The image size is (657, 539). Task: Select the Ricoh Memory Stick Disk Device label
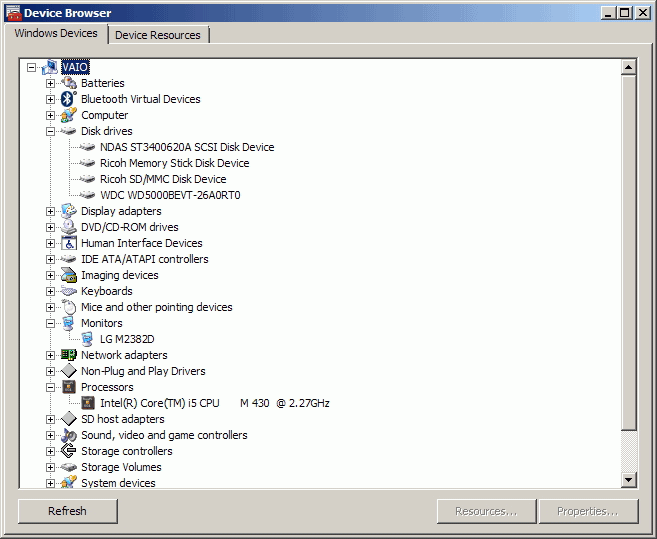click(x=174, y=163)
